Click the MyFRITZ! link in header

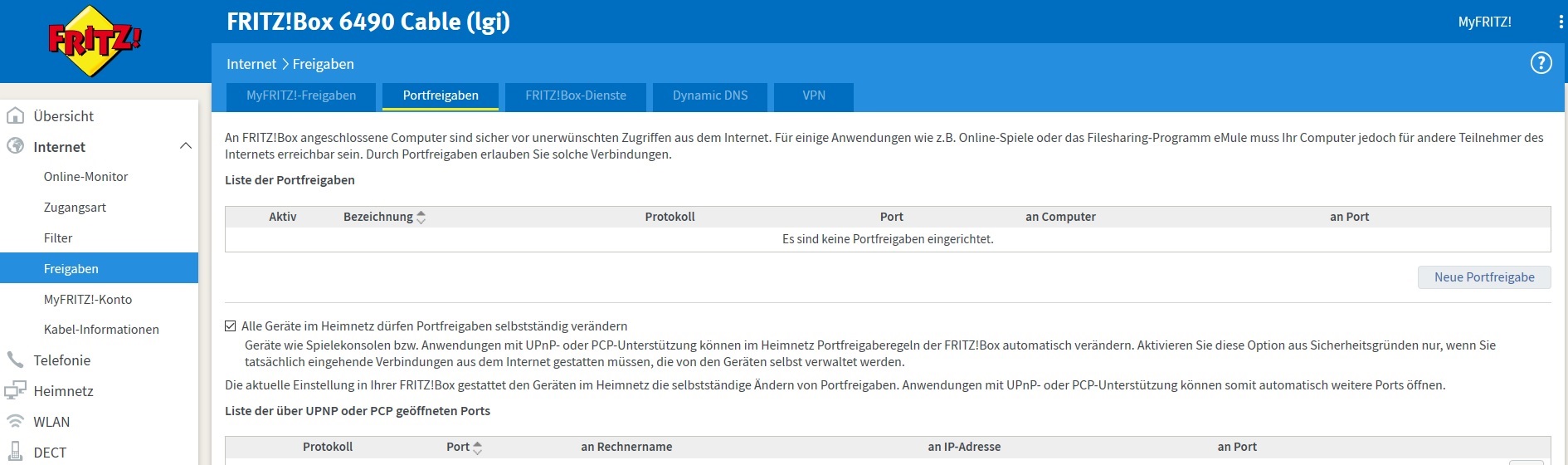point(1484,22)
